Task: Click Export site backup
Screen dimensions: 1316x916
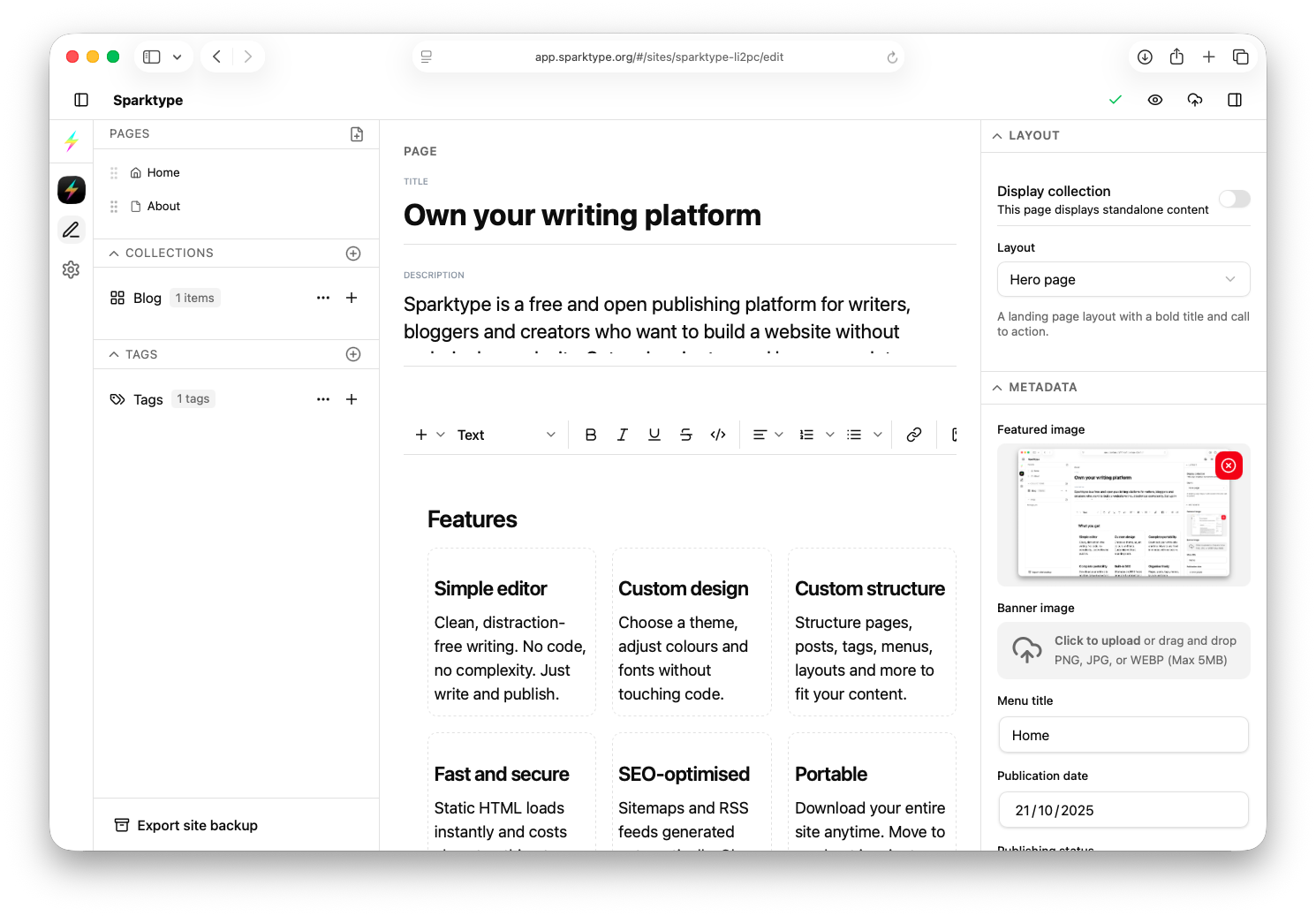Action: 185,825
